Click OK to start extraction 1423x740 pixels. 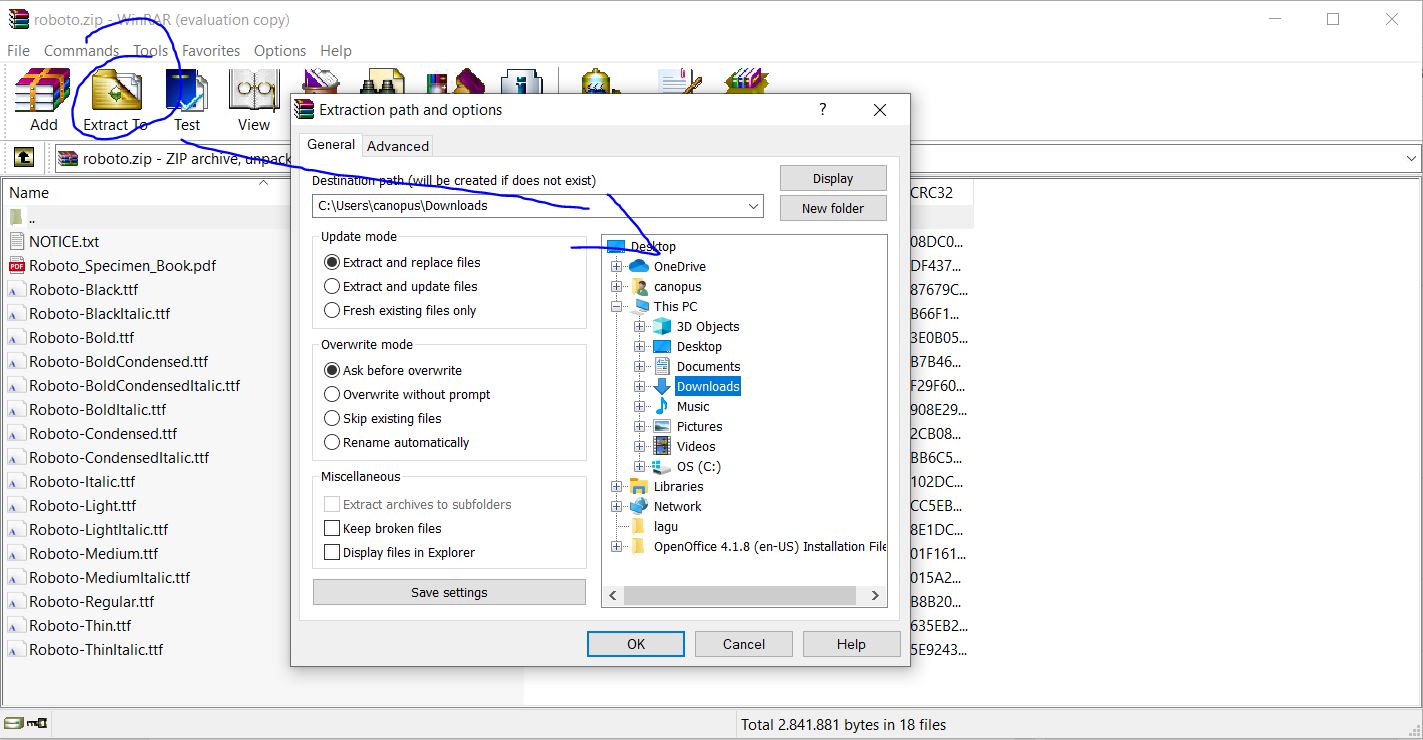point(636,644)
